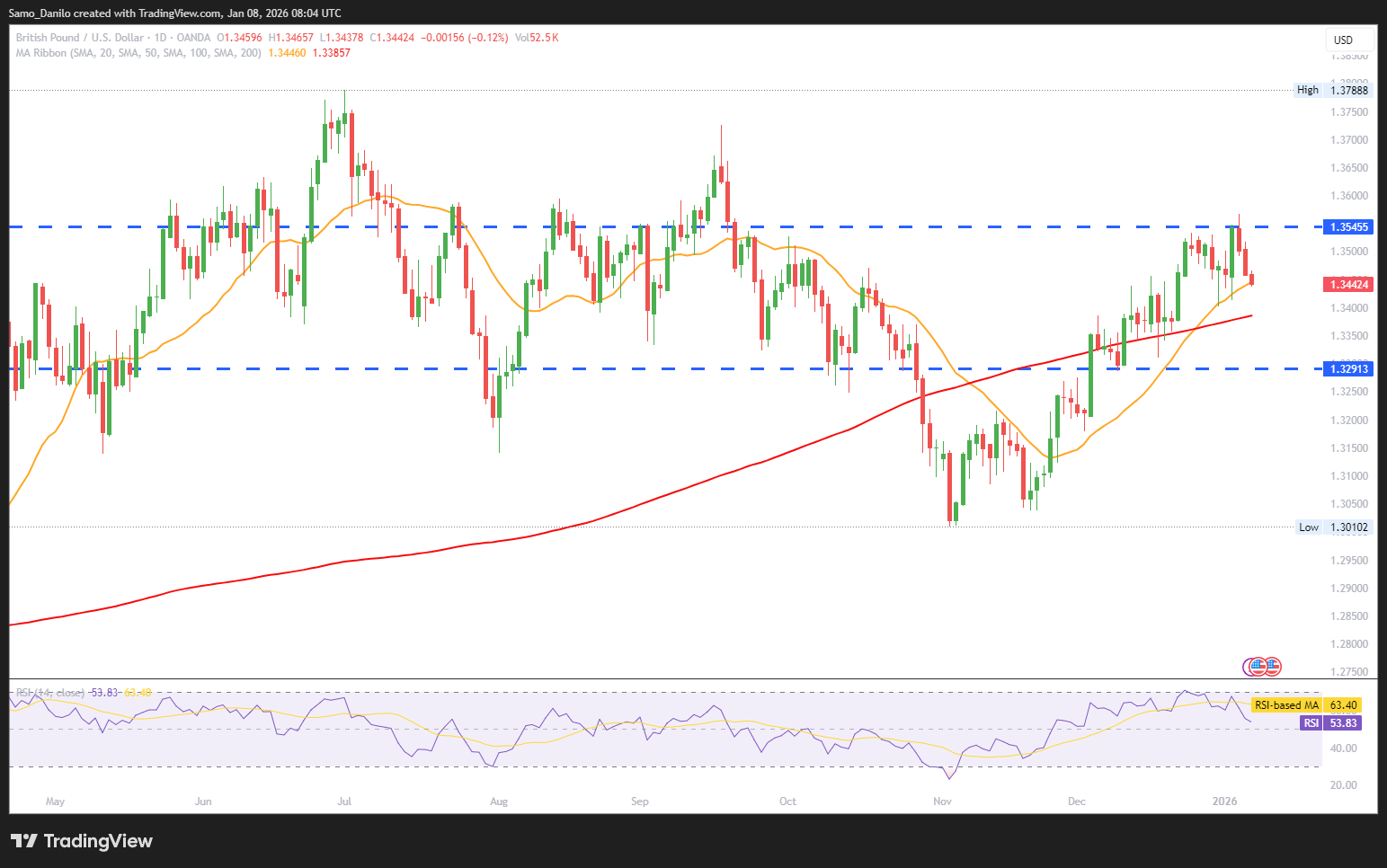Click the TradingView logo at bottom left
The height and width of the screenshot is (868, 1387).
(82, 841)
